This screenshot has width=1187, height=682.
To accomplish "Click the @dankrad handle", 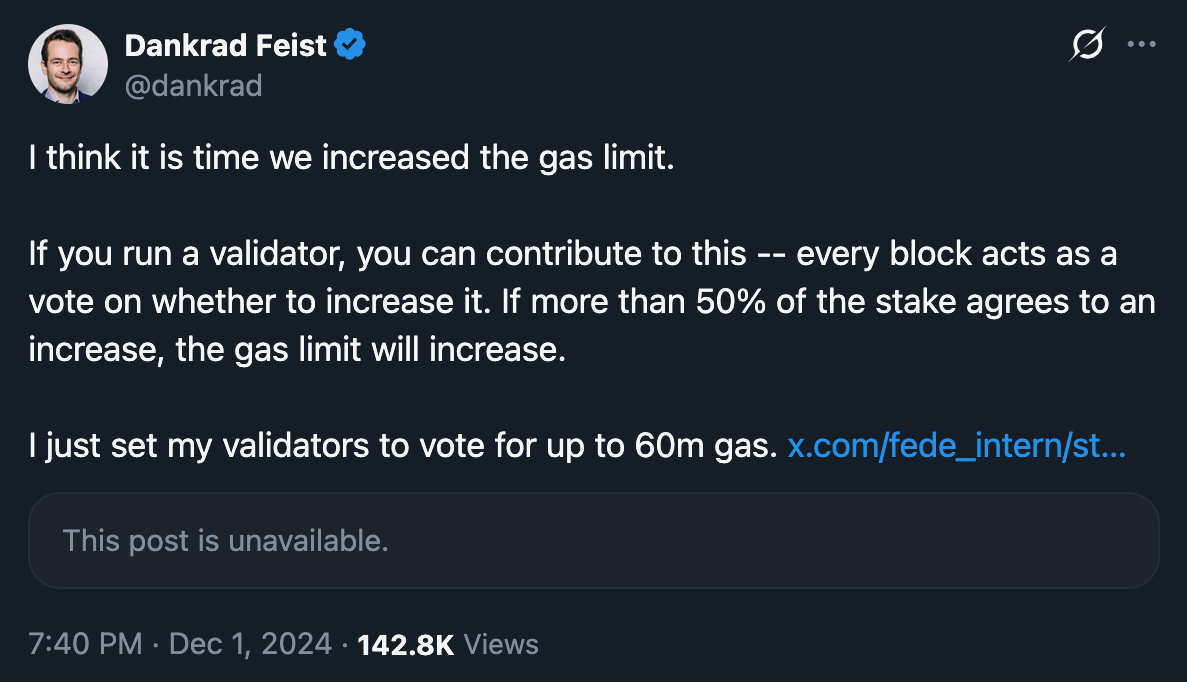I will tap(194, 86).
